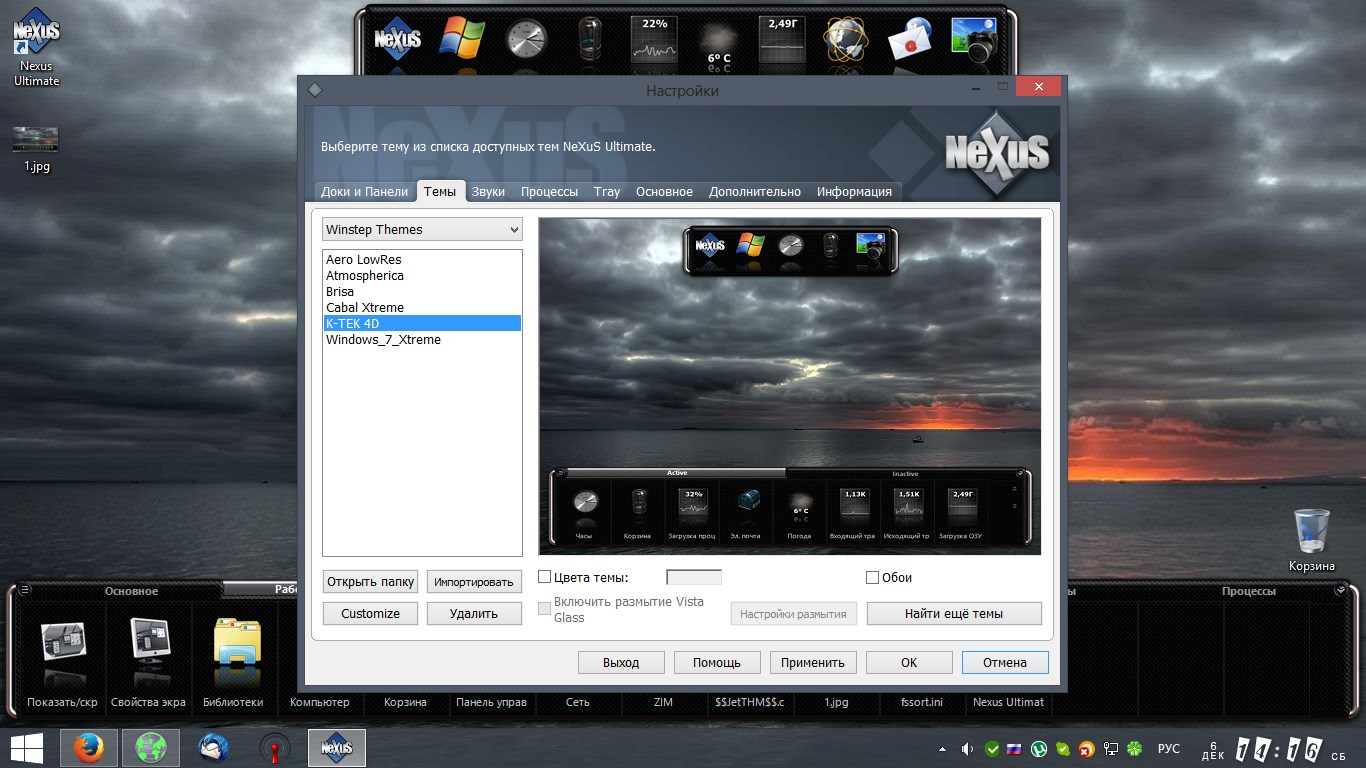
Task: Enable the Цвета темы checkbox
Action: point(545,577)
